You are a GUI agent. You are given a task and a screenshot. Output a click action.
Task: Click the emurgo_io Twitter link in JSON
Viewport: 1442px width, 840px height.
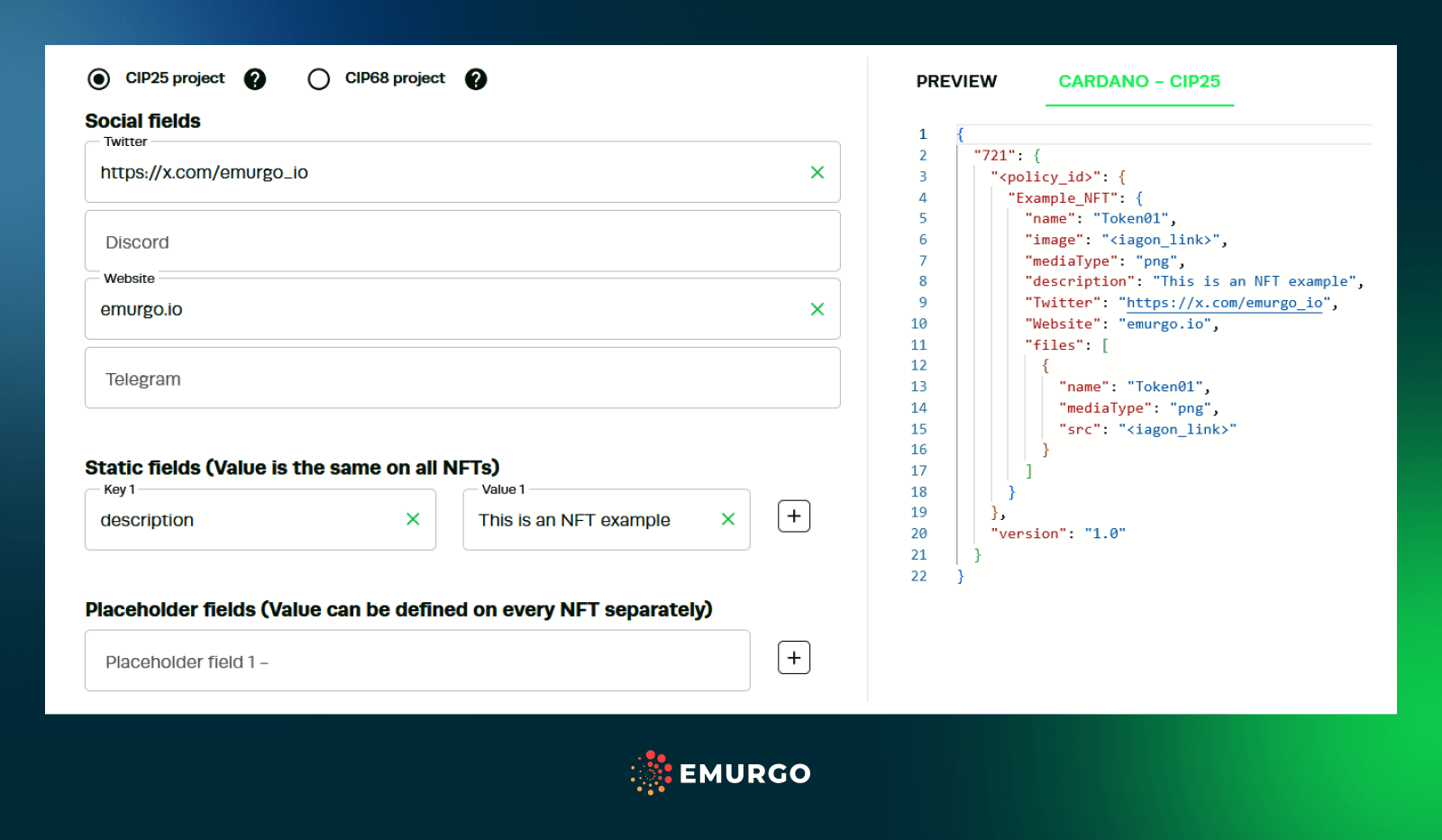click(1223, 303)
